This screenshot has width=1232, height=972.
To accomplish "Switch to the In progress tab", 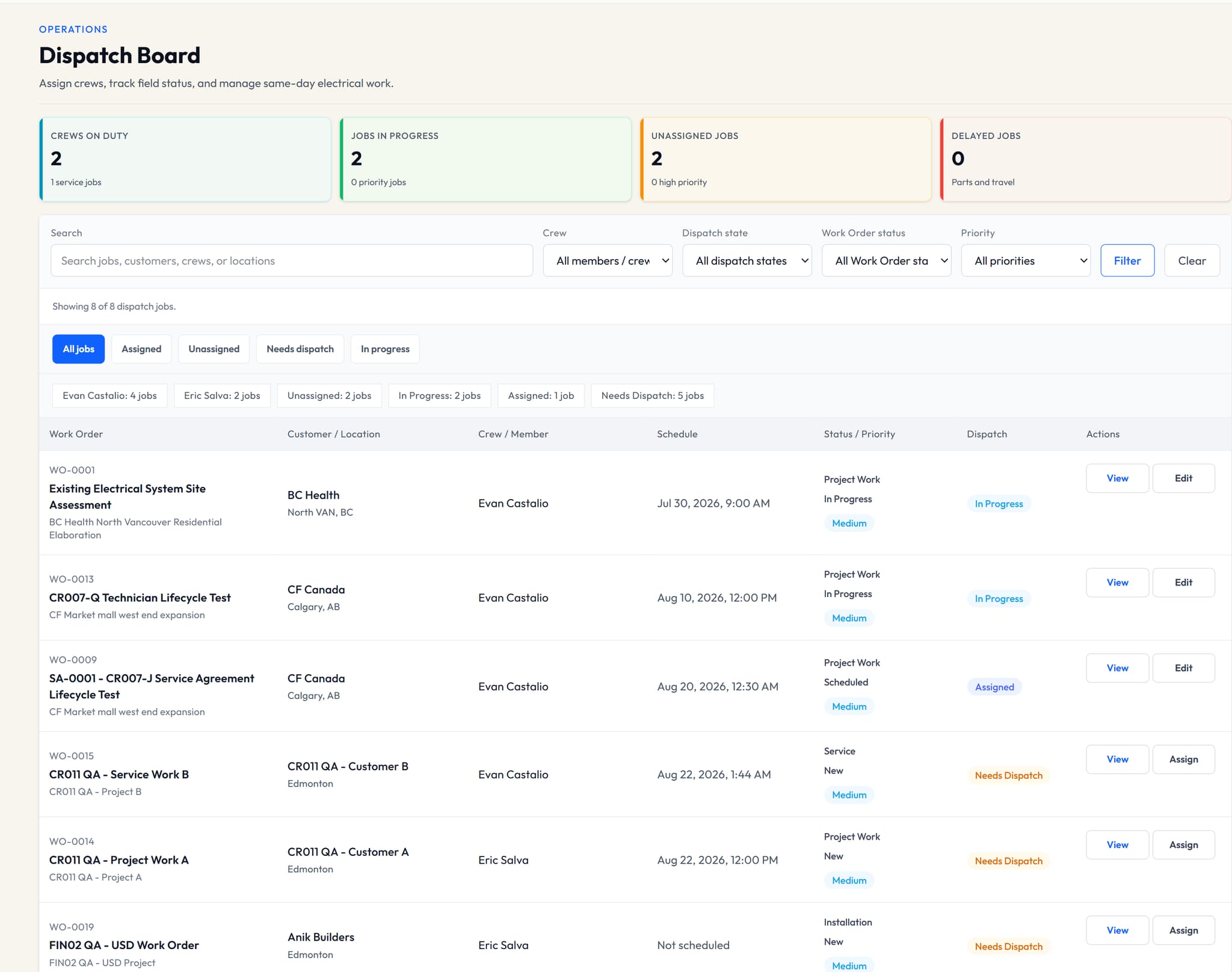I will tap(385, 349).
